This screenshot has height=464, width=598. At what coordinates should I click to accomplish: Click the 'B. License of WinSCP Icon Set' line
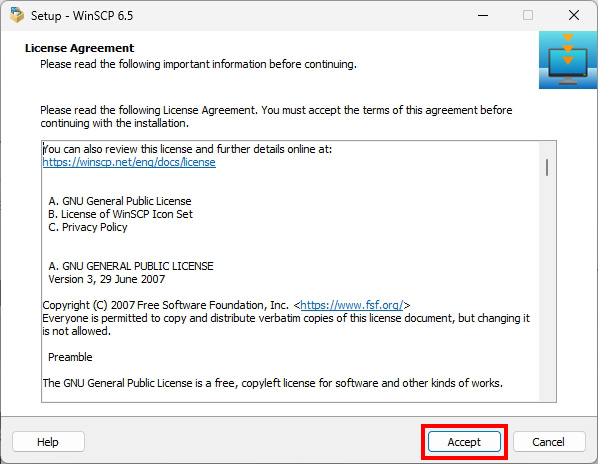pos(121,214)
